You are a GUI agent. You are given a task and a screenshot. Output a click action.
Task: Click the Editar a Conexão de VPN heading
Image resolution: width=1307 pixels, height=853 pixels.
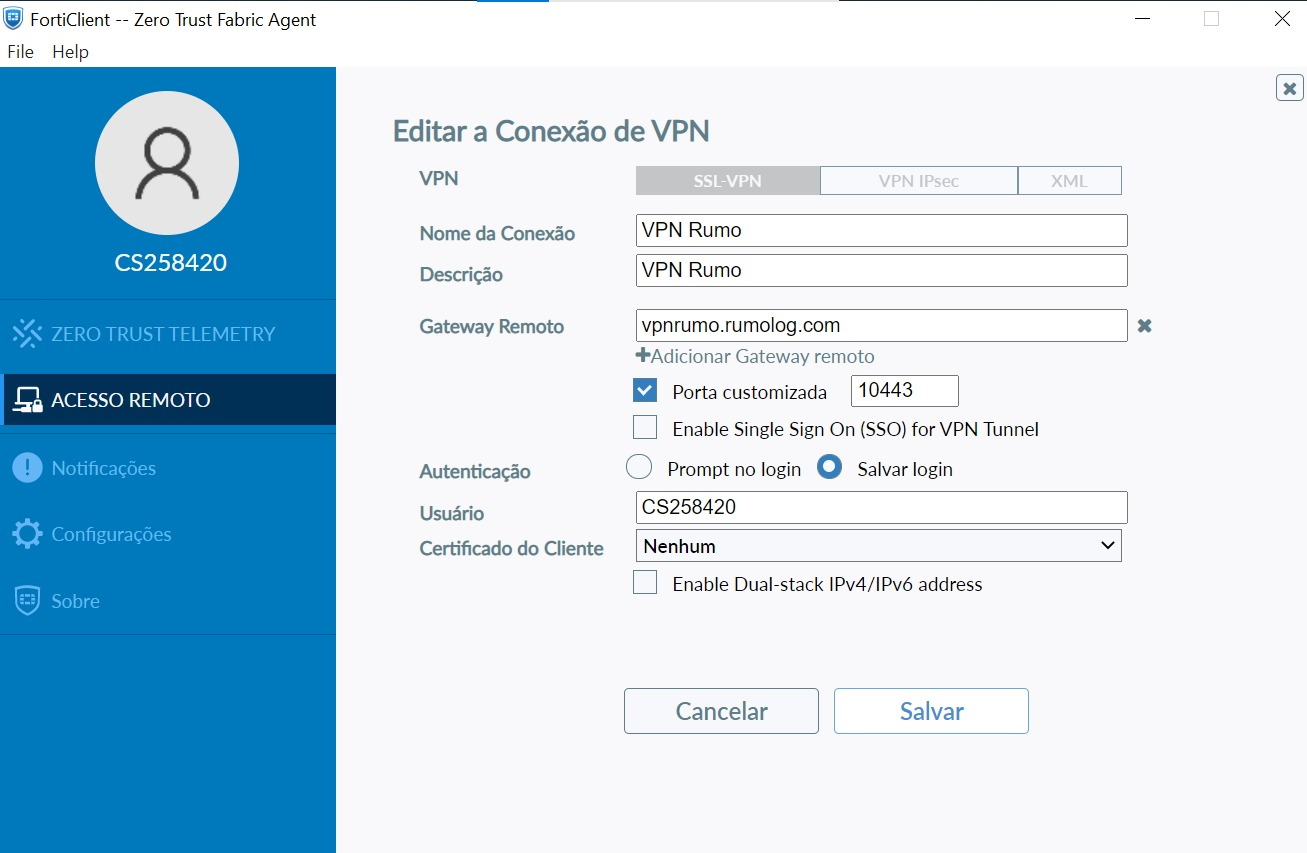pyautogui.click(x=551, y=131)
